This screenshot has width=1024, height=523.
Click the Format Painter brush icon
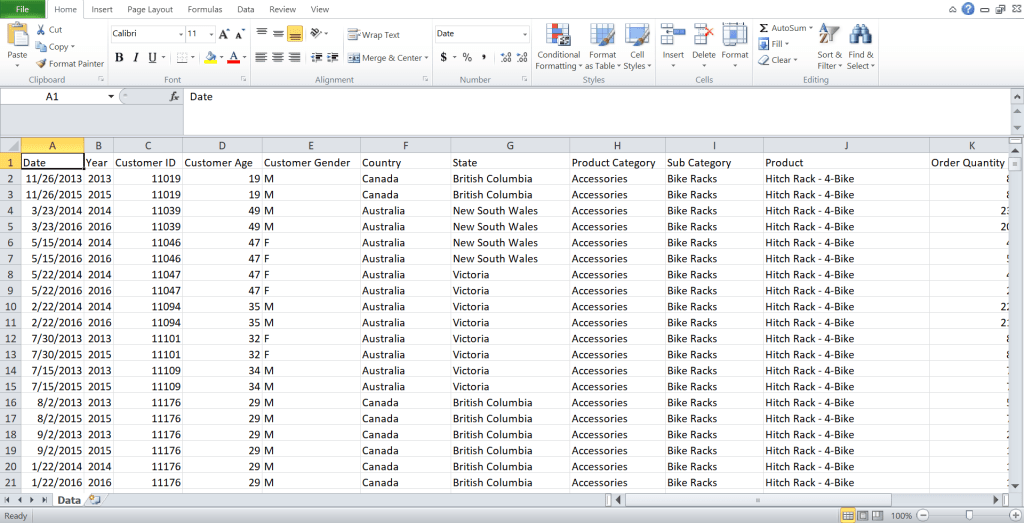[41, 64]
